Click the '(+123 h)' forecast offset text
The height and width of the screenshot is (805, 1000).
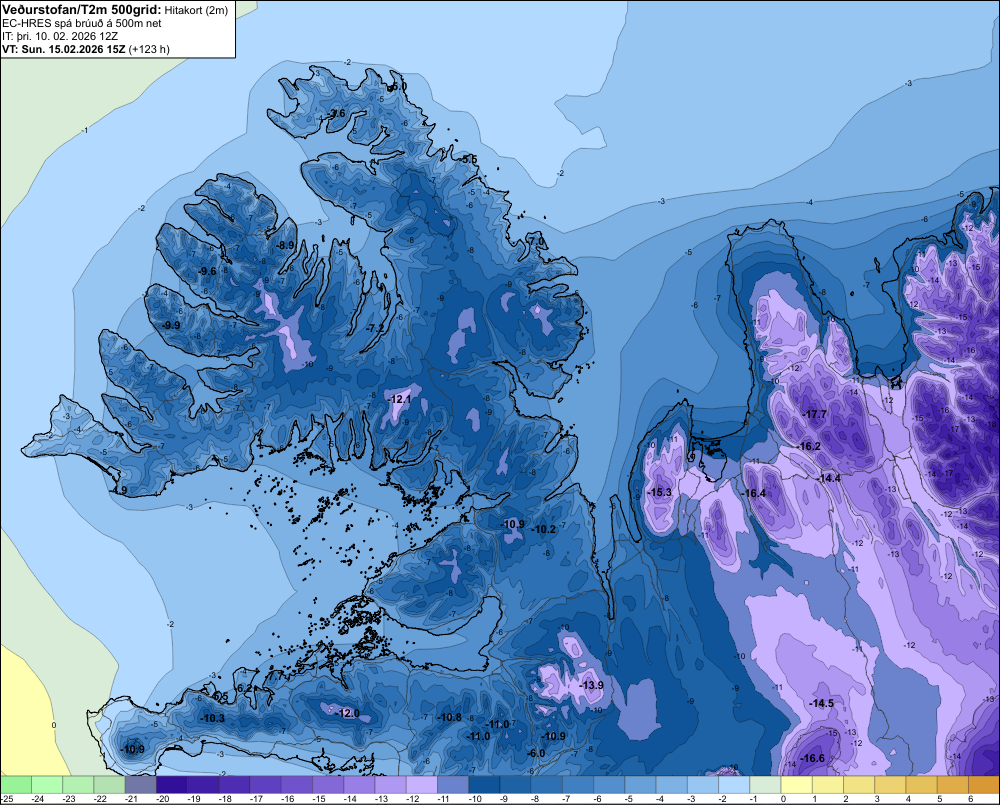pos(149,49)
